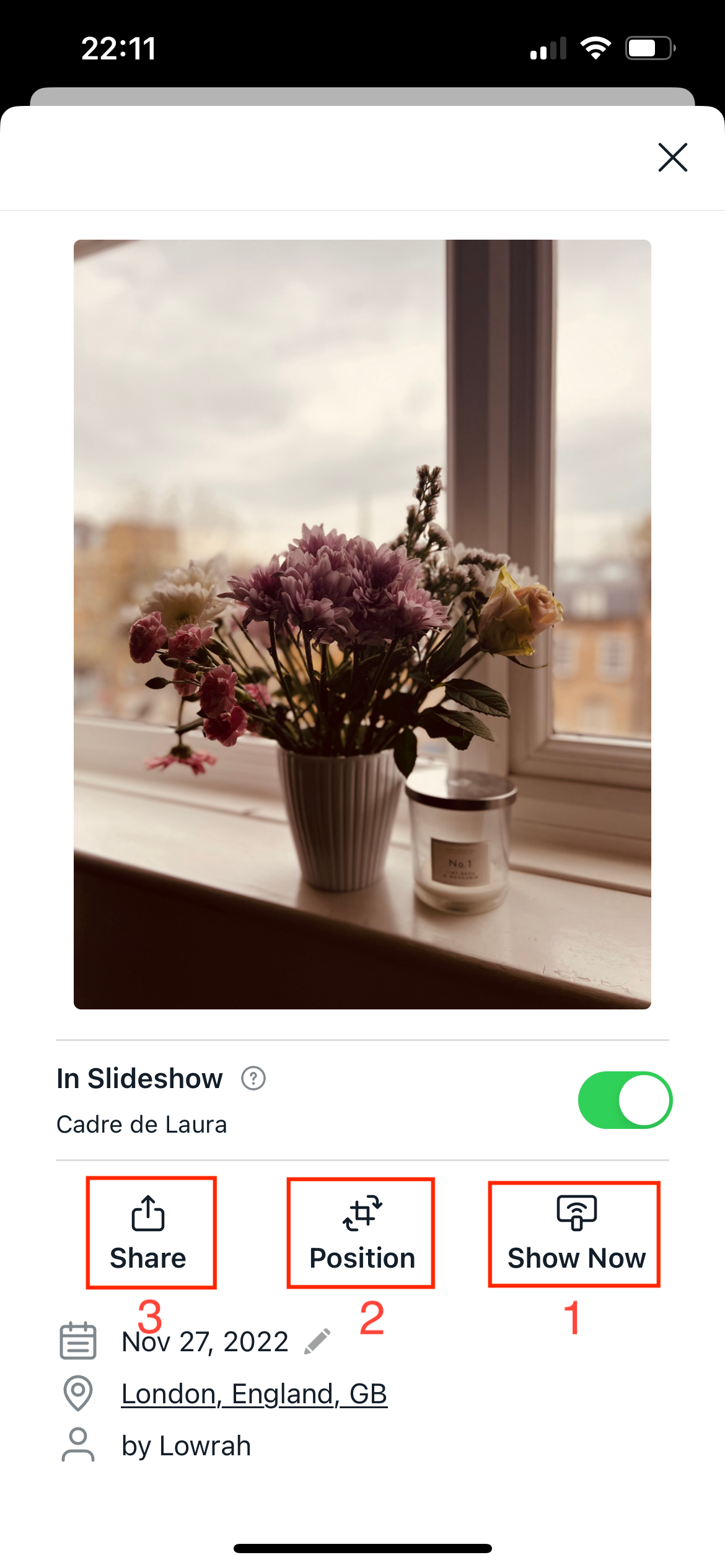The image size is (725, 1568).
Task: Open the In Slideshow help question mark
Action: (x=253, y=1079)
